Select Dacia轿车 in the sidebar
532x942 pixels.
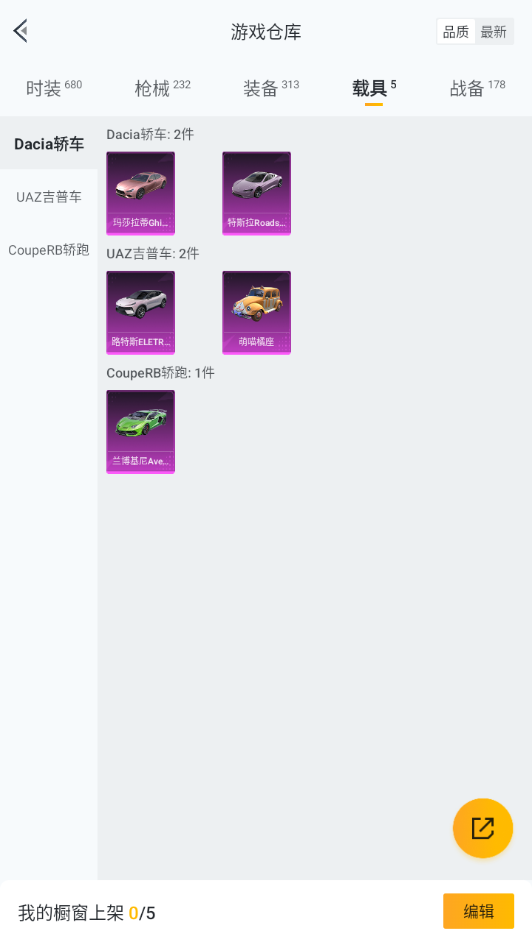click(x=49, y=144)
